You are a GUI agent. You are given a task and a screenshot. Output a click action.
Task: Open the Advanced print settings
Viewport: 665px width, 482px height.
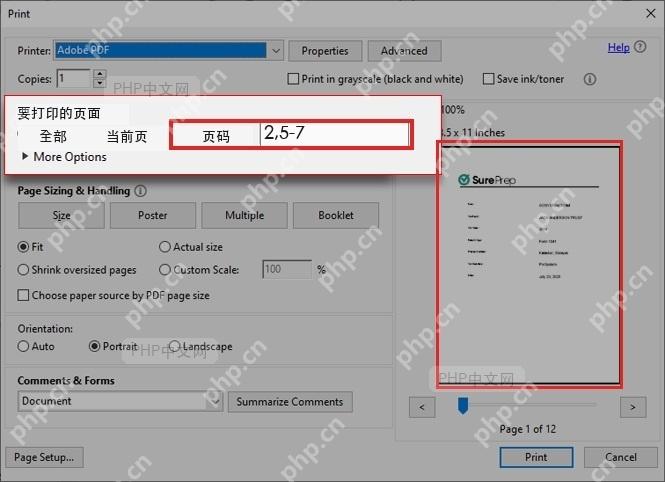(404, 51)
